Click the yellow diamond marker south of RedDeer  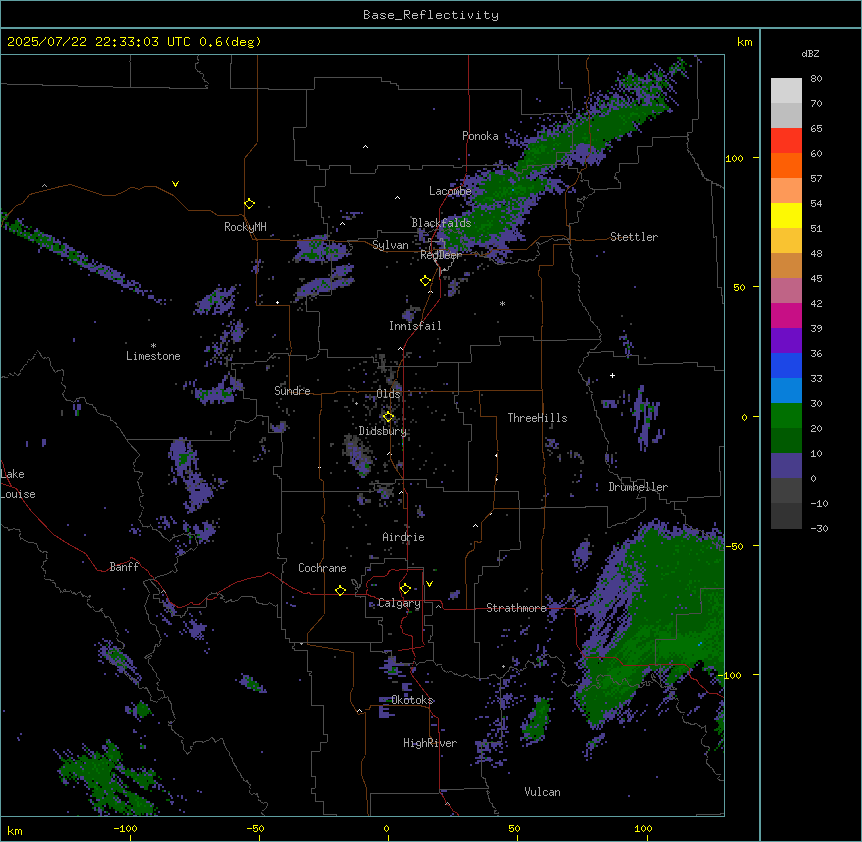point(426,281)
